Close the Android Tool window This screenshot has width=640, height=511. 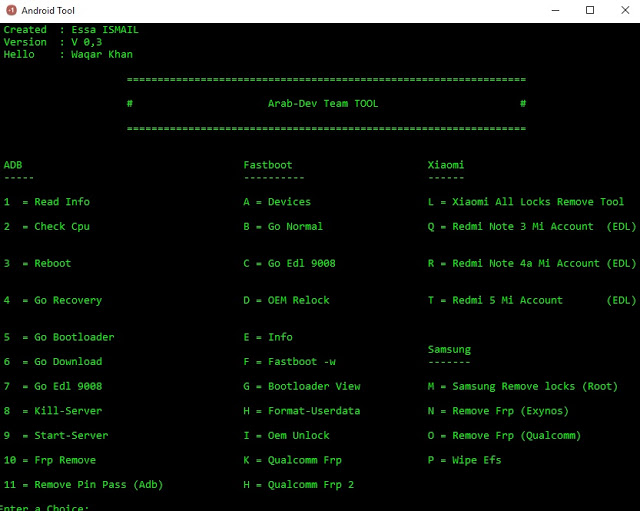pos(625,10)
